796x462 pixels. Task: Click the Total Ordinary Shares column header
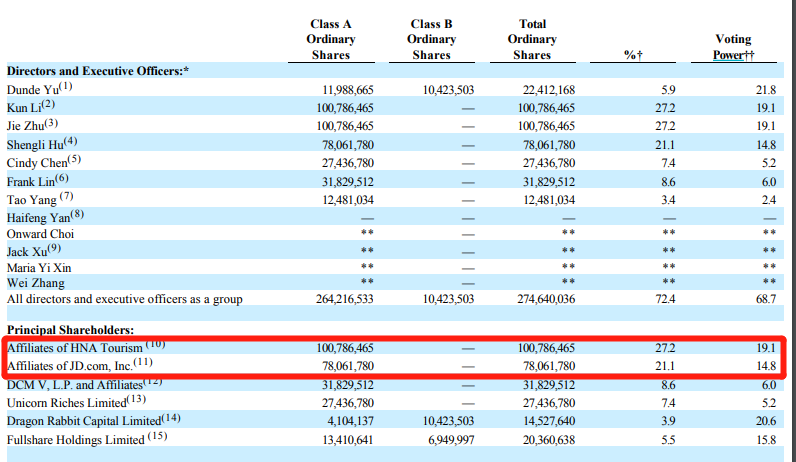pos(532,39)
